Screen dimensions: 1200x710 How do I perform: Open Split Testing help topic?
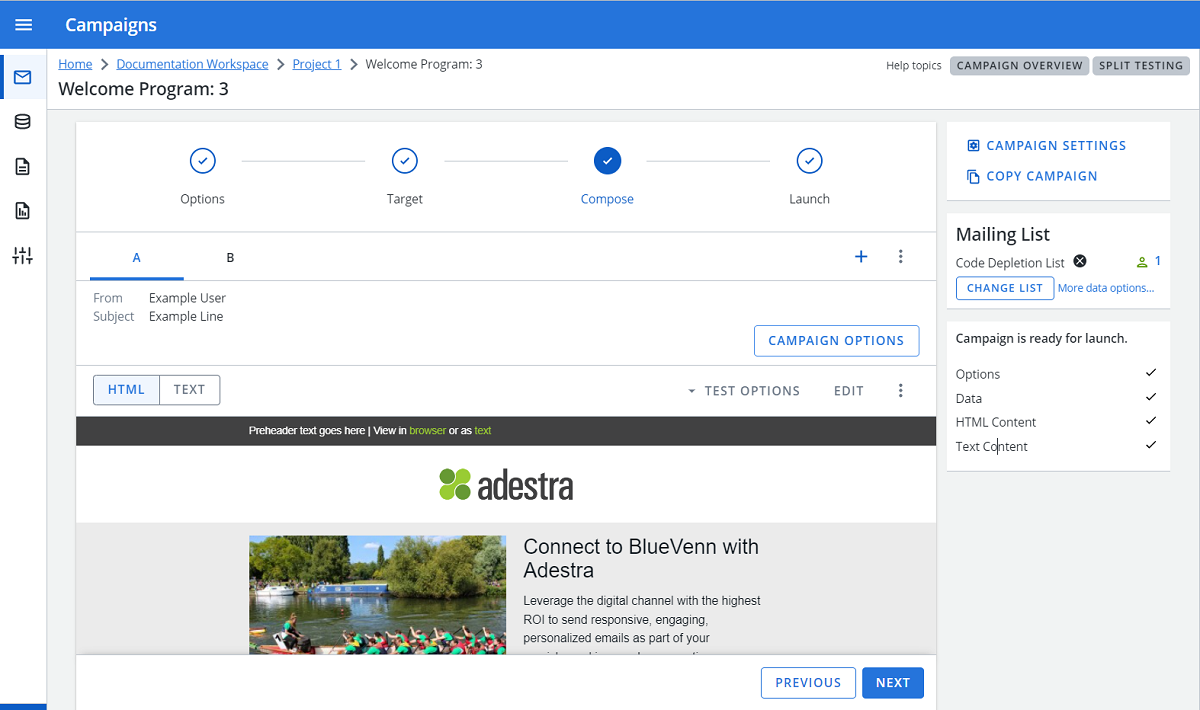[1141, 66]
